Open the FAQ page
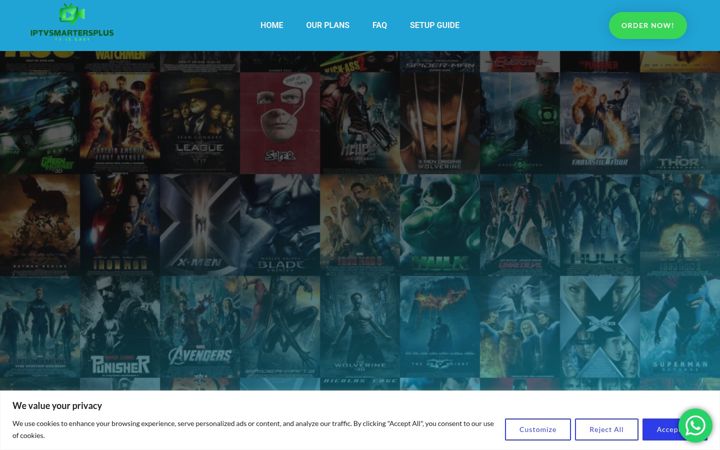 tap(379, 25)
